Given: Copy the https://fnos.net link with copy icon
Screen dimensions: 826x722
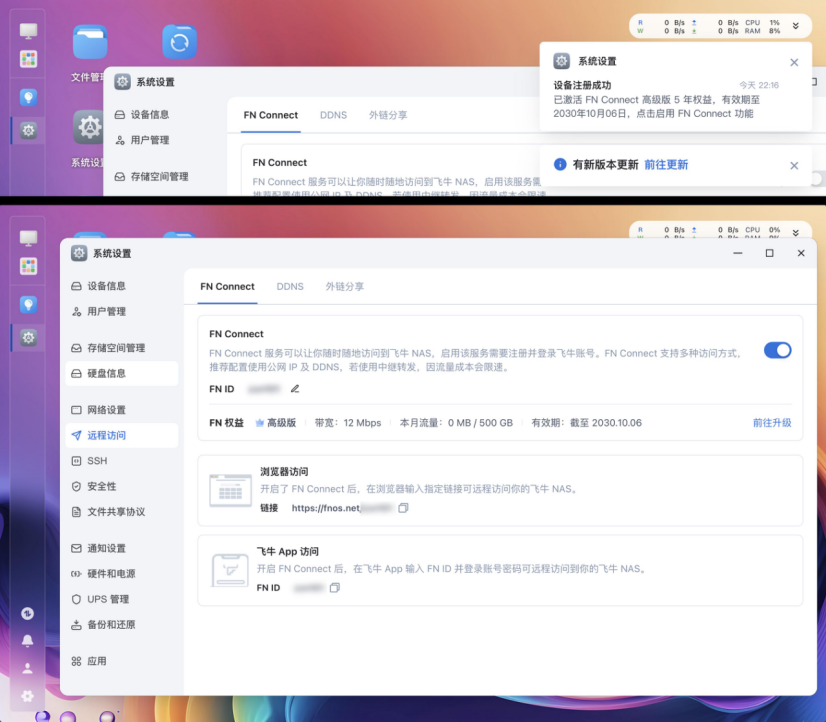Looking at the screenshot, I should point(403,508).
